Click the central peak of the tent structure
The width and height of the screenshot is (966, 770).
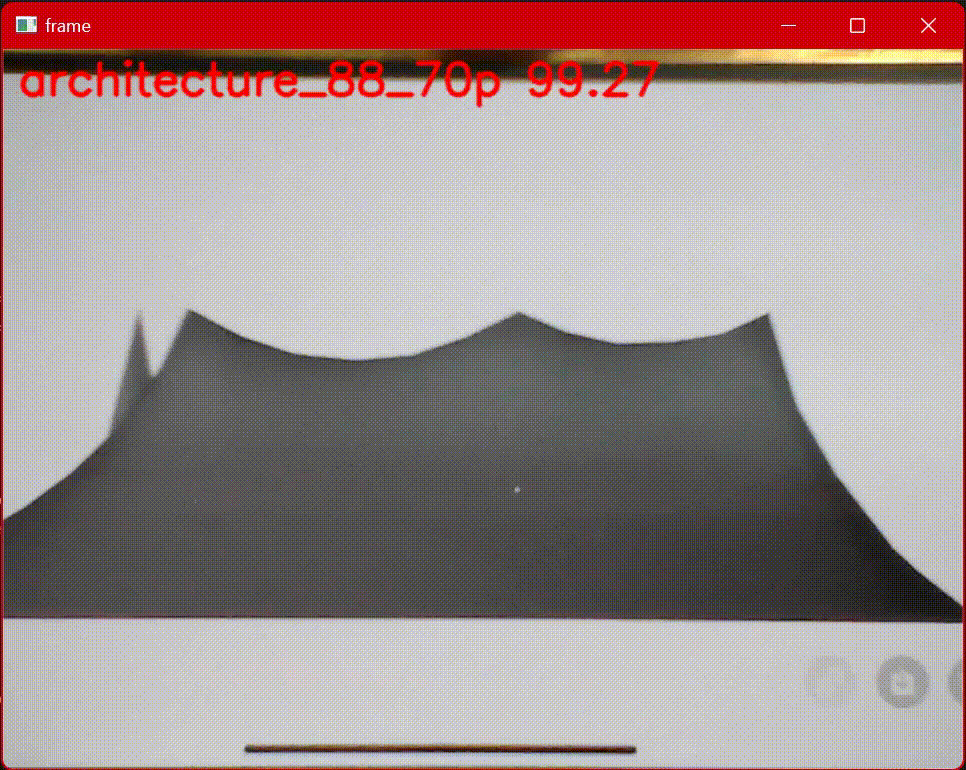pos(516,314)
